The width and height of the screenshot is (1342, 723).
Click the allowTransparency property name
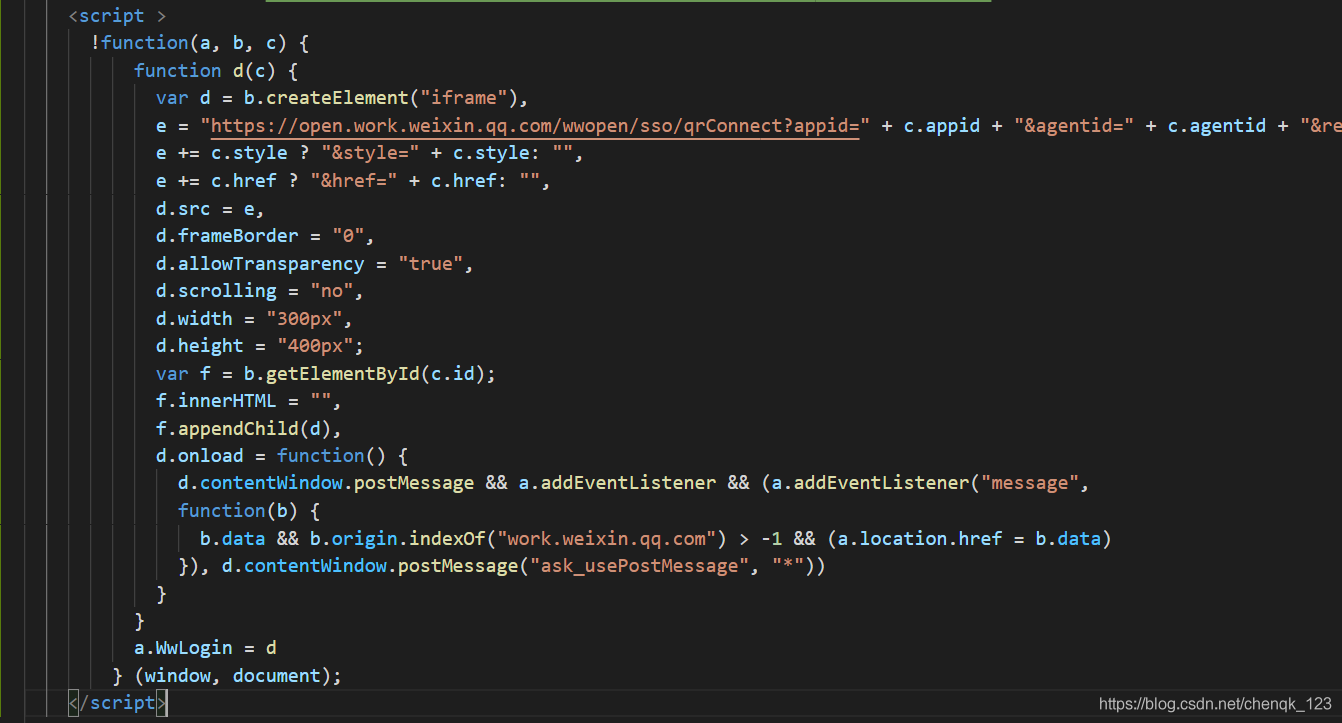tap(271, 264)
